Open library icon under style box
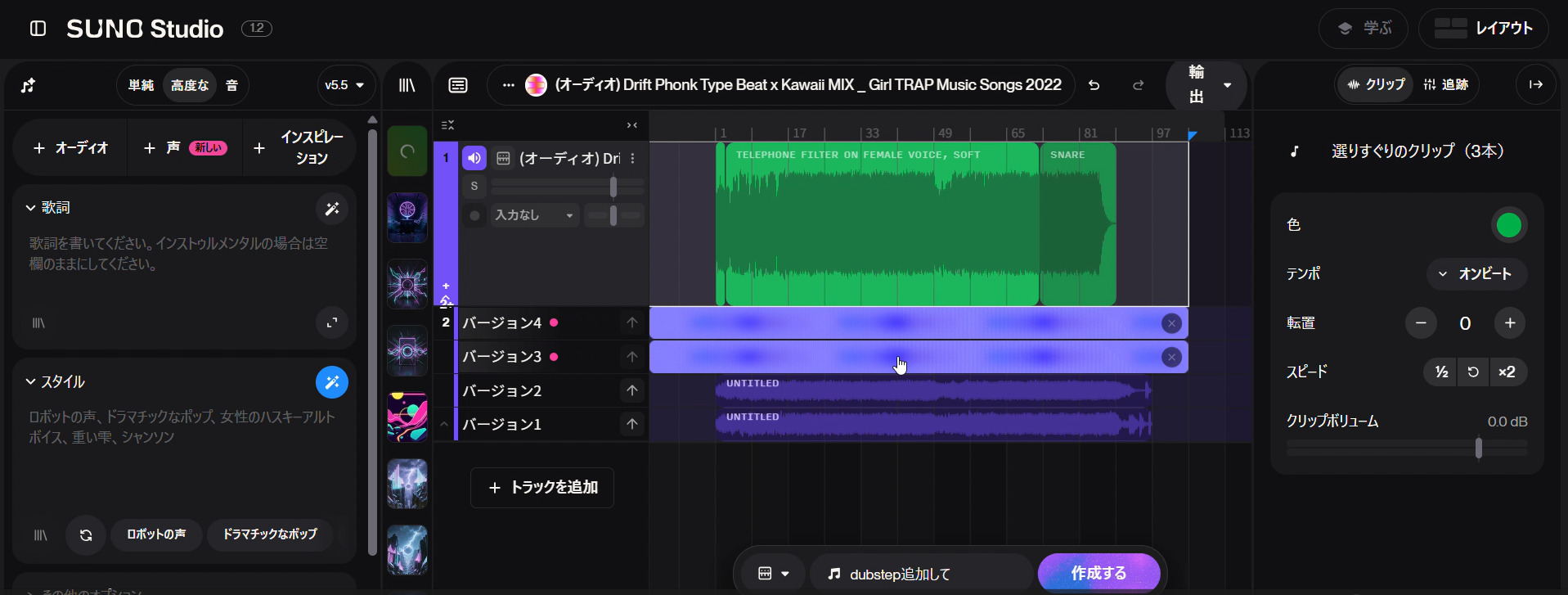The height and width of the screenshot is (595, 1568). [40, 535]
